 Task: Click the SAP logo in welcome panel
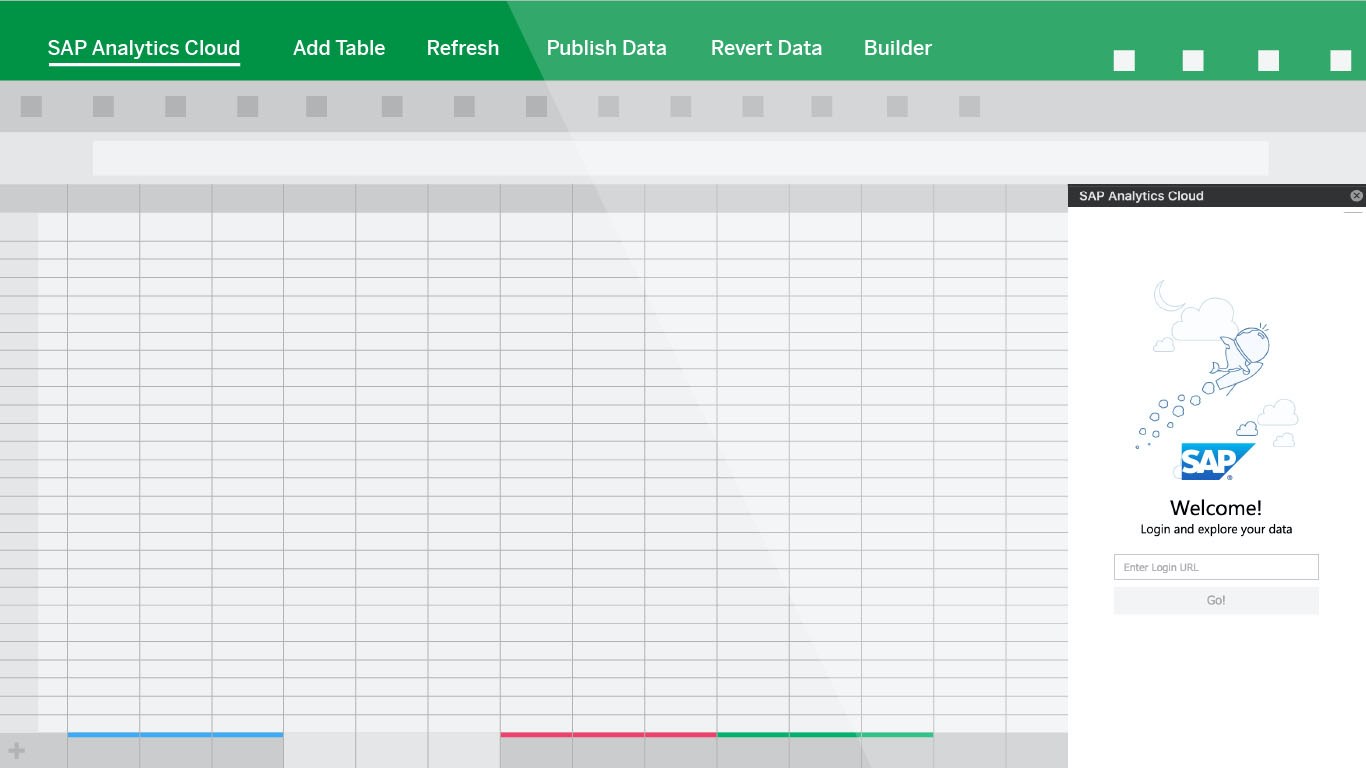tap(1218, 461)
